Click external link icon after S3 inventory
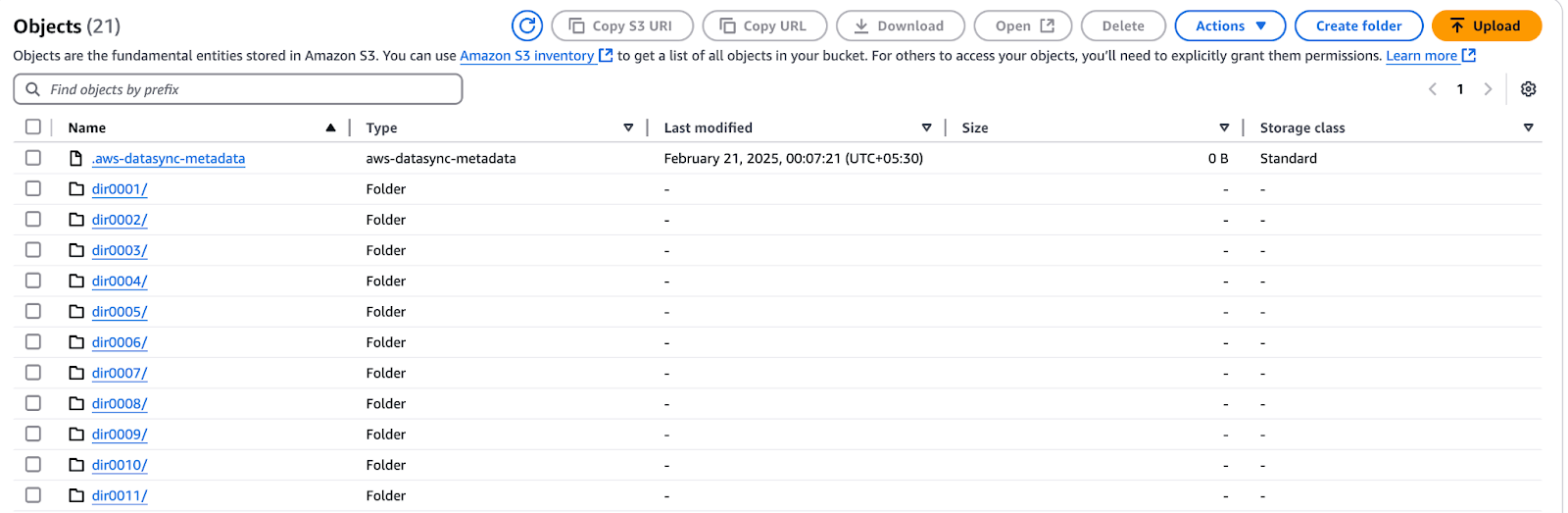The image size is (1568, 513). [606, 55]
